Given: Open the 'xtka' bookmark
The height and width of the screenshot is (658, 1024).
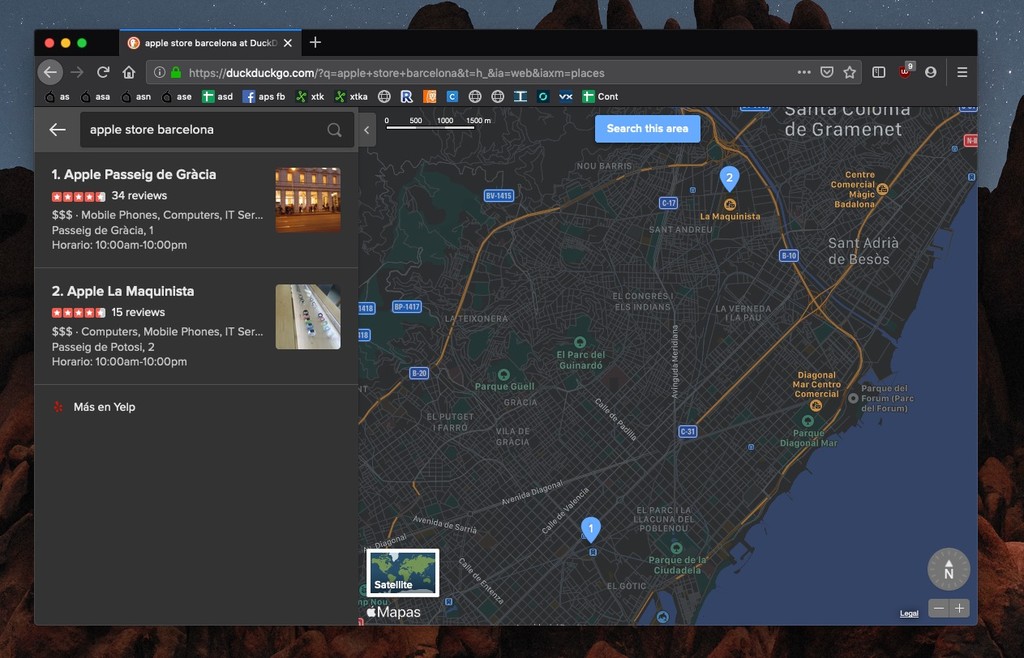Looking at the screenshot, I should (x=351, y=97).
